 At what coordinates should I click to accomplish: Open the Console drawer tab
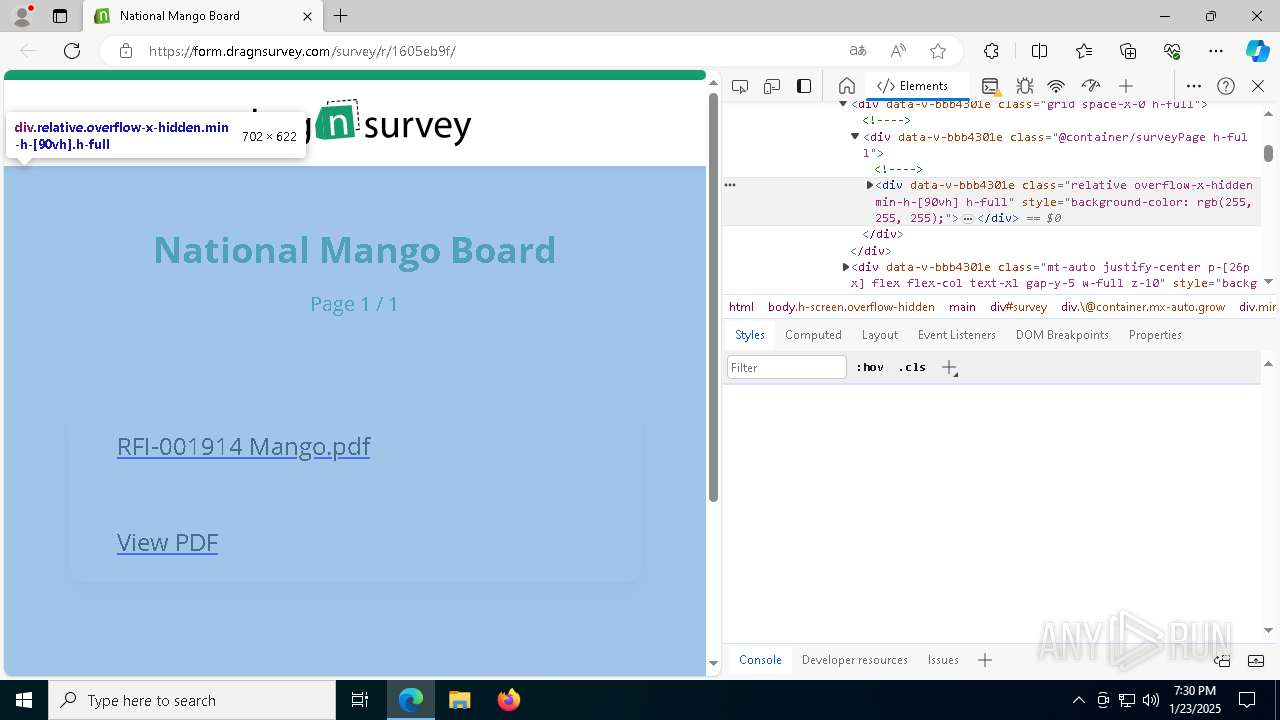coord(760,660)
